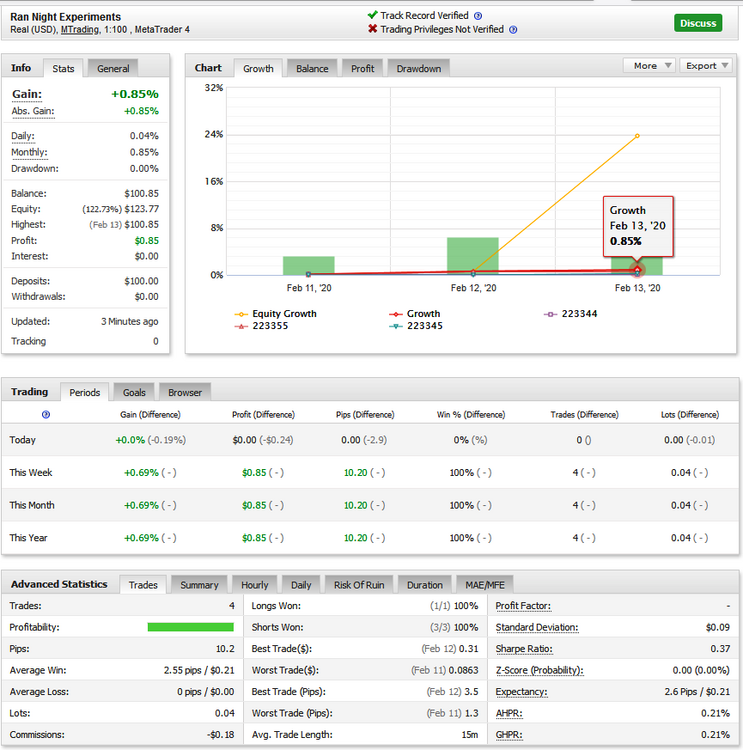Screen dimensions: 743x750
Task: Select the Summary statistics tab
Action: 199,585
